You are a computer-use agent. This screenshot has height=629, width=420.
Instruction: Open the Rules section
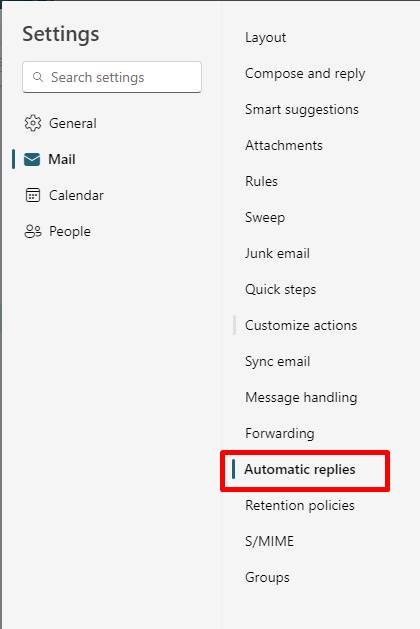pos(261,181)
